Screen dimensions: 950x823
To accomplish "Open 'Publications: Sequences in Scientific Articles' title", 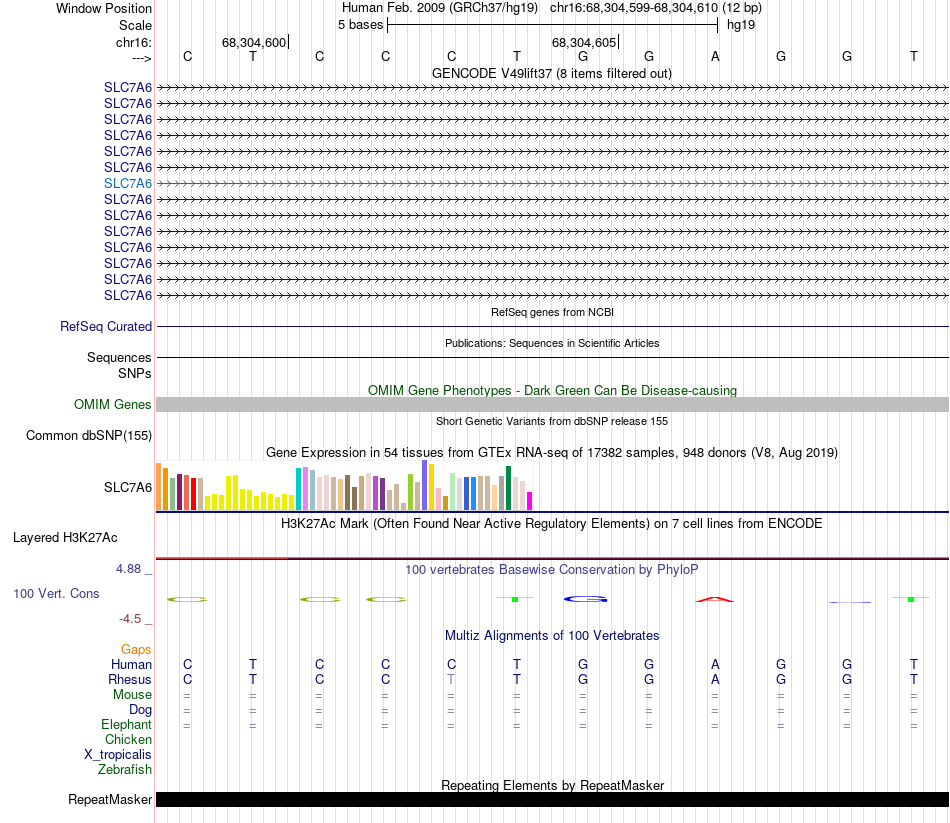I will tap(552, 343).
